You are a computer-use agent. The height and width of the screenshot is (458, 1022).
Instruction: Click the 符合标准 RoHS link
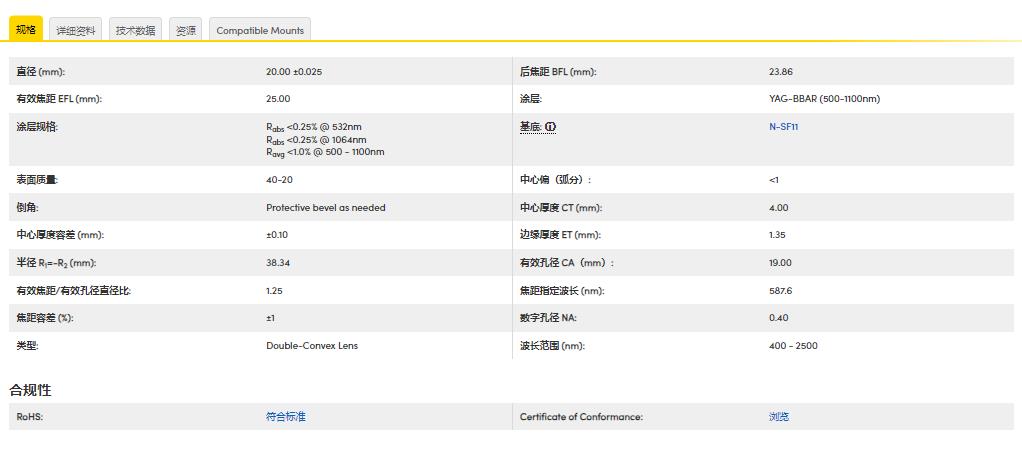point(285,417)
